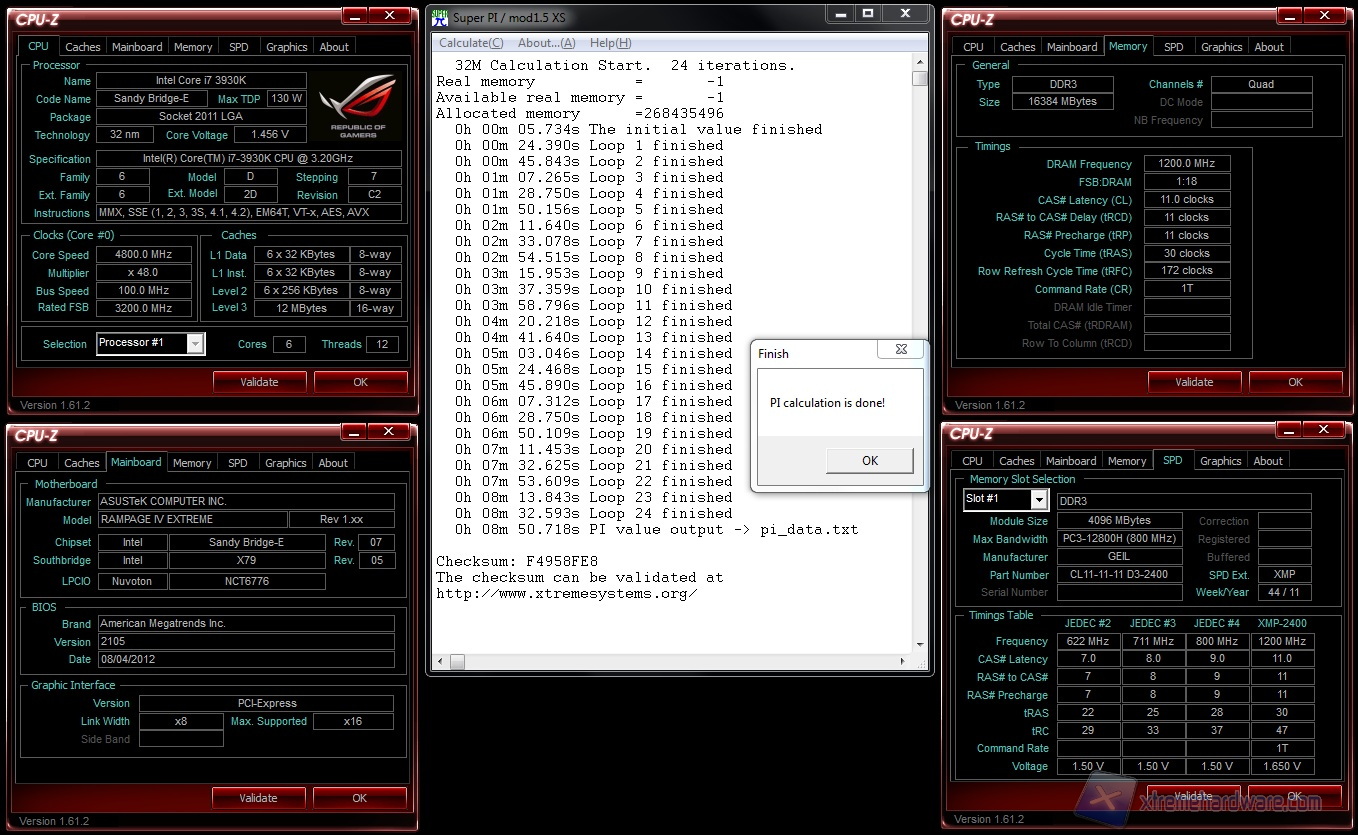Open the Help menu in Super PI
Viewport: 1358px width, 835px height.
pyautogui.click(x=610, y=43)
